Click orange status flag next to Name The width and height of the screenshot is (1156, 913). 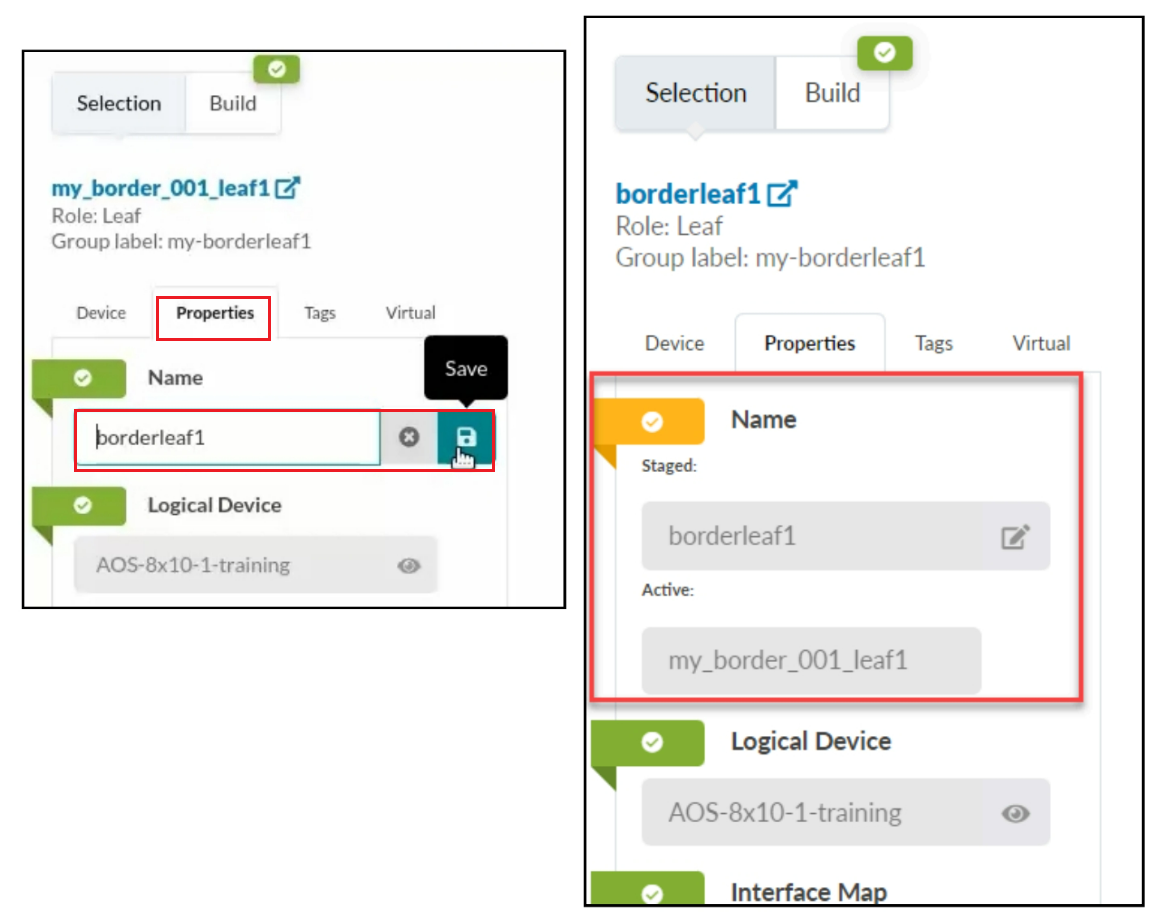click(x=652, y=421)
